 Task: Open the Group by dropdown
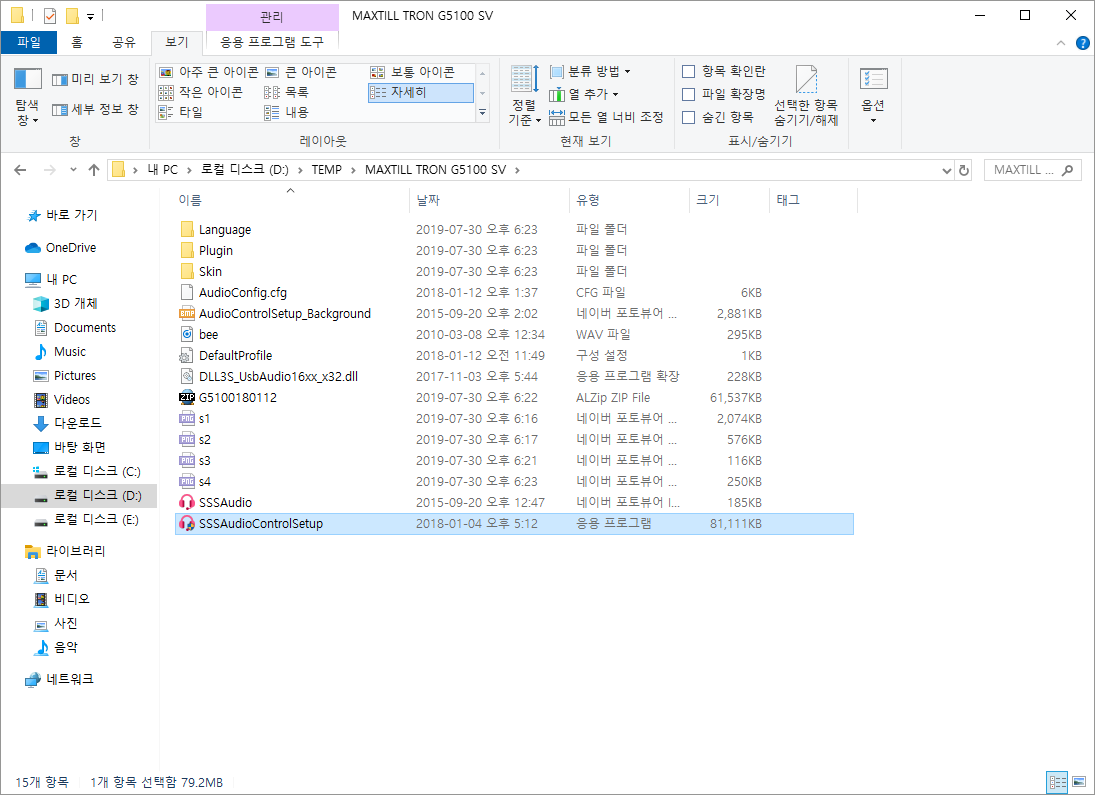click(590, 71)
